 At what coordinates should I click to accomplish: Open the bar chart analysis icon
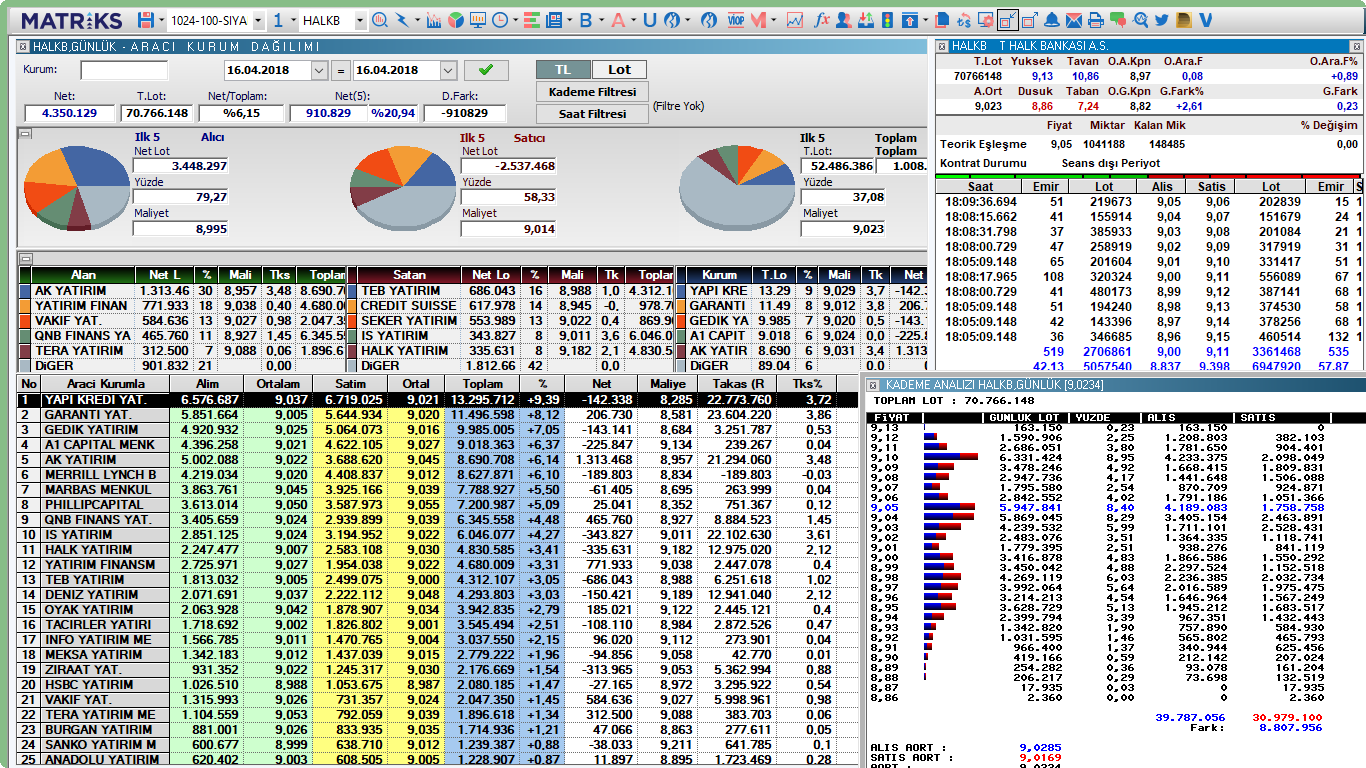(x=434, y=20)
